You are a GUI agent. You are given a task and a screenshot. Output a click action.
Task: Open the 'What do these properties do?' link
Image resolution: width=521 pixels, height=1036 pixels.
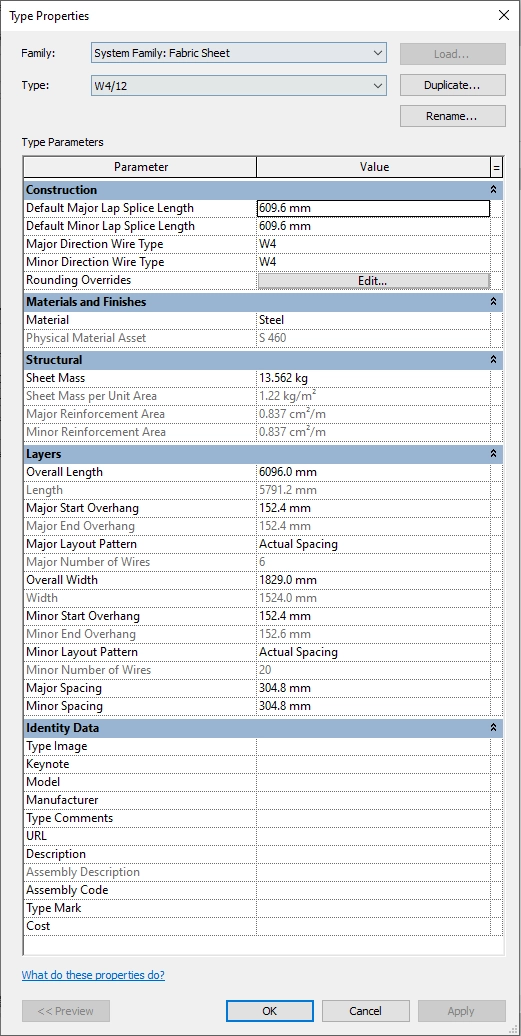pyautogui.click(x=93, y=975)
